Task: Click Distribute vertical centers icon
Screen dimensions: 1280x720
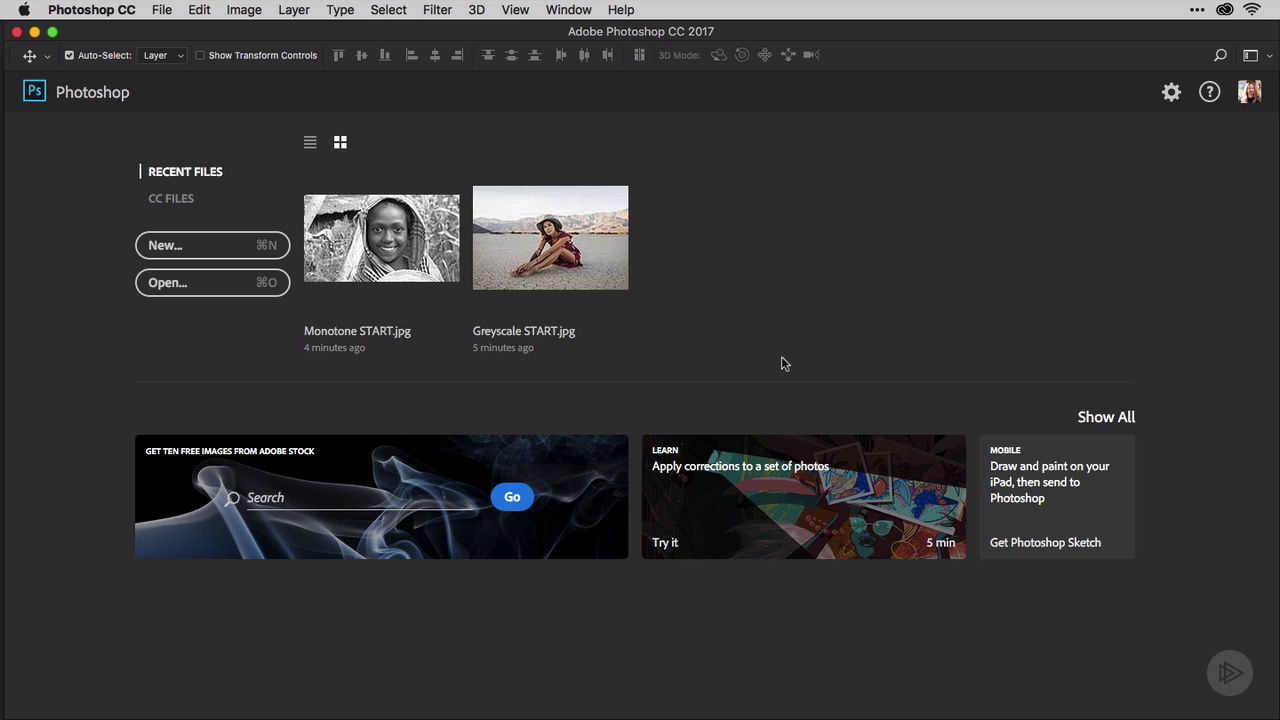Action: [511, 55]
